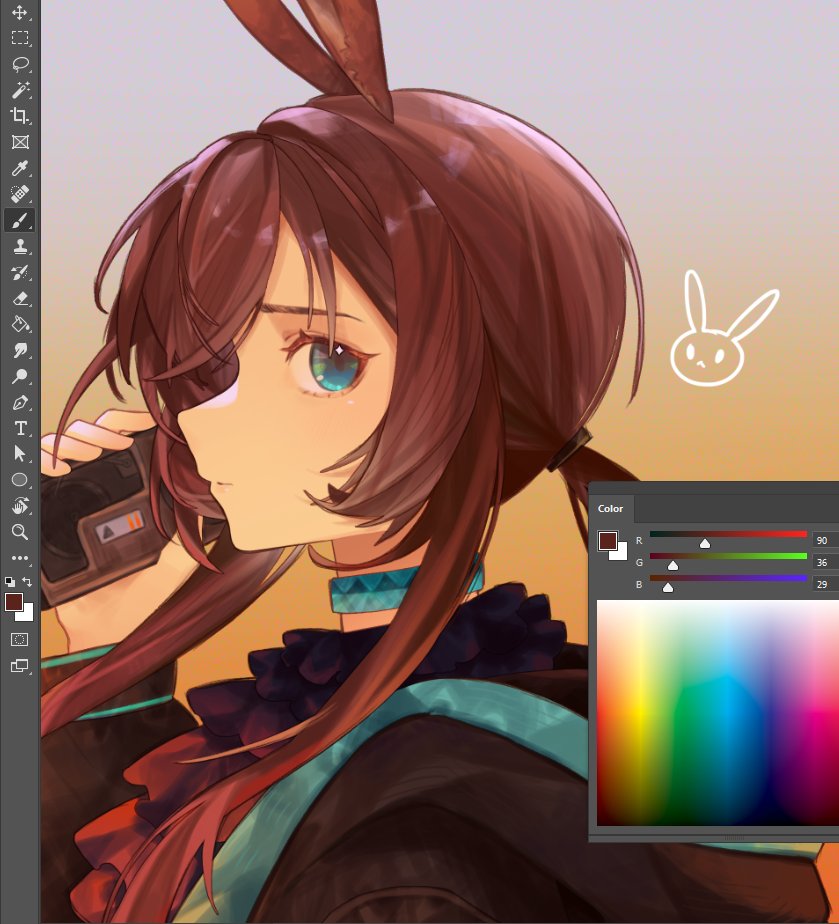Reset to default foreground and background colors
This screenshot has height=924, width=839.
[10, 582]
